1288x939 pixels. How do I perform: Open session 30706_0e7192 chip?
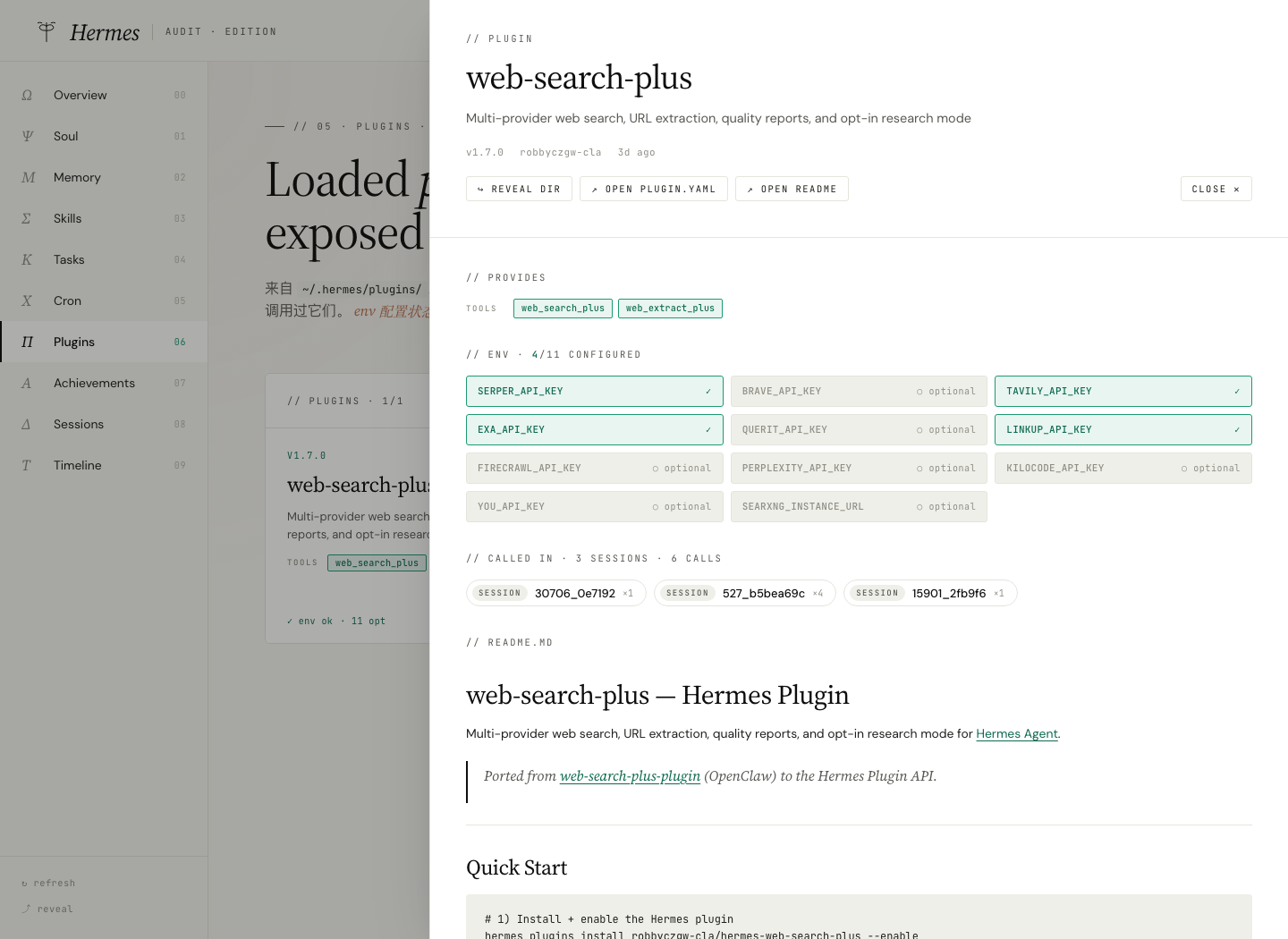[555, 593]
